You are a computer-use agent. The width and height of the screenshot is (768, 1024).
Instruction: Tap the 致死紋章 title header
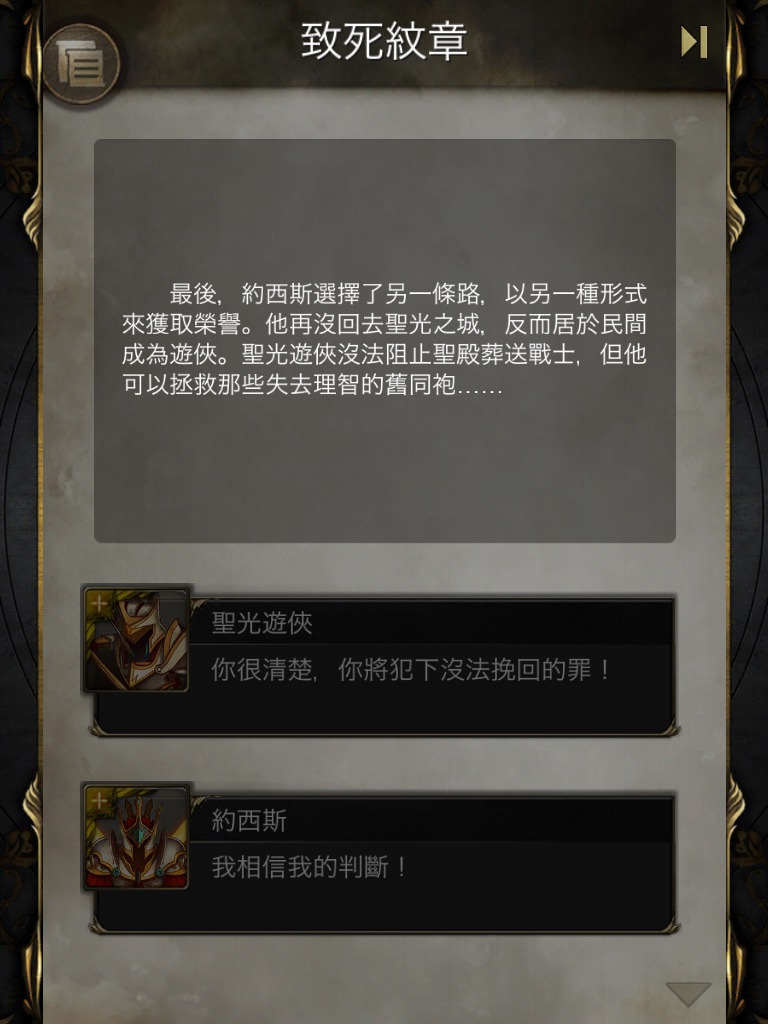pyautogui.click(x=384, y=41)
